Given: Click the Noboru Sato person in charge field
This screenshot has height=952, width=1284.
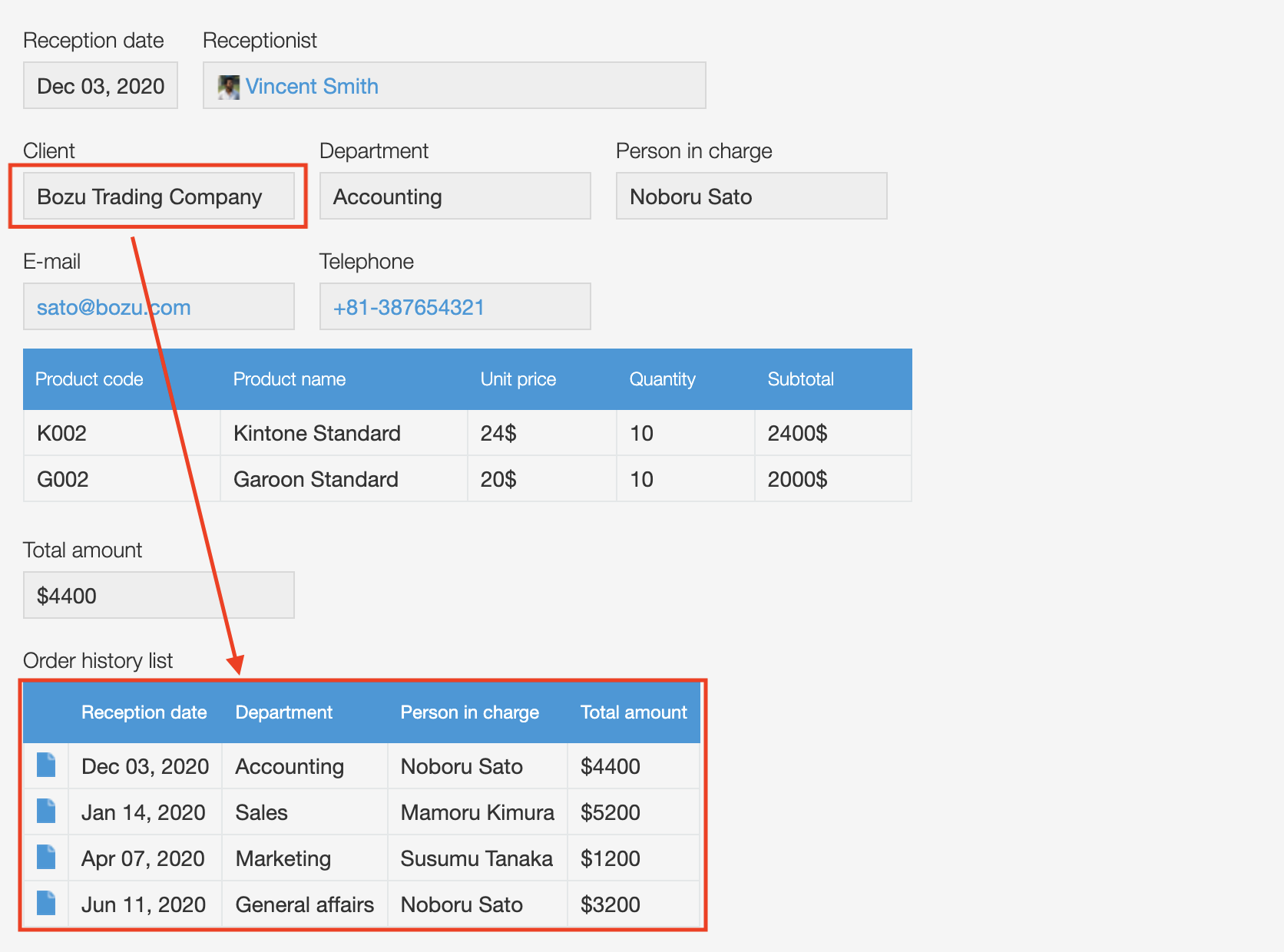Looking at the screenshot, I should point(751,197).
